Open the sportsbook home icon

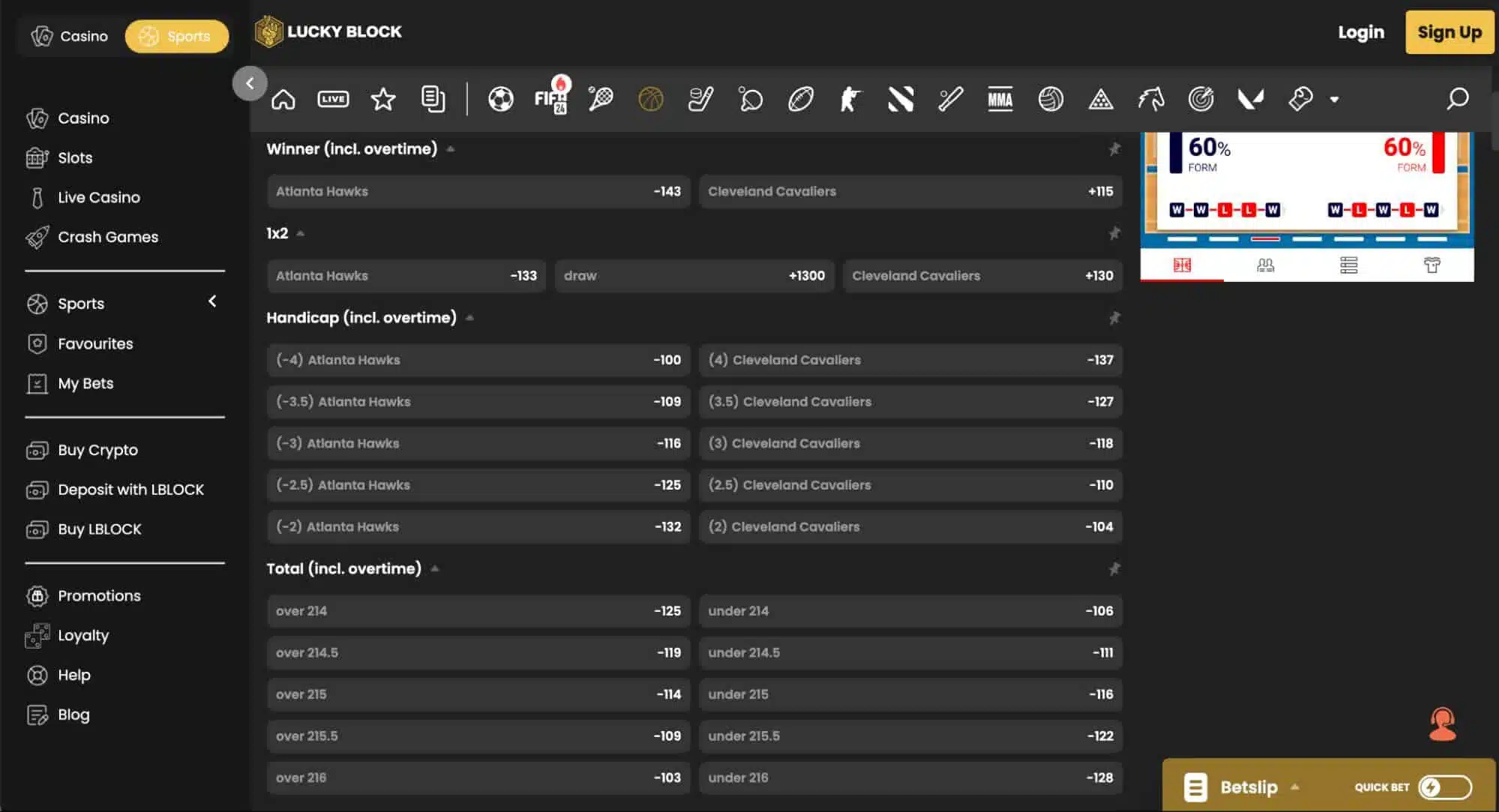pyautogui.click(x=283, y=99)
